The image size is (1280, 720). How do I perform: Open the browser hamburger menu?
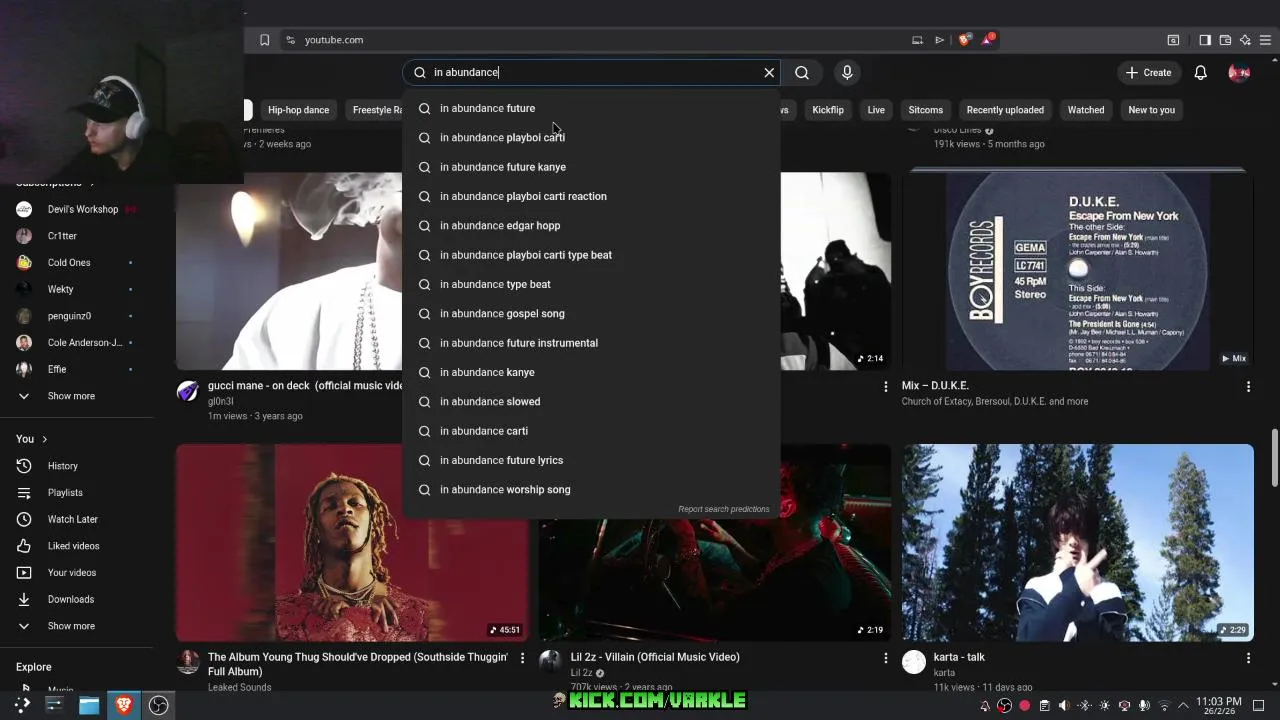(x=1265, y=40)
